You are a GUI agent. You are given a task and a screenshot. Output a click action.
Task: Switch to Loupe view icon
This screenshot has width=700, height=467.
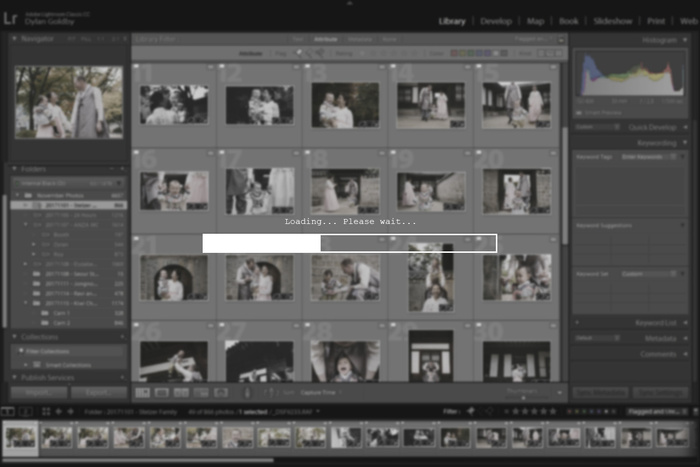tap(162, 393)
